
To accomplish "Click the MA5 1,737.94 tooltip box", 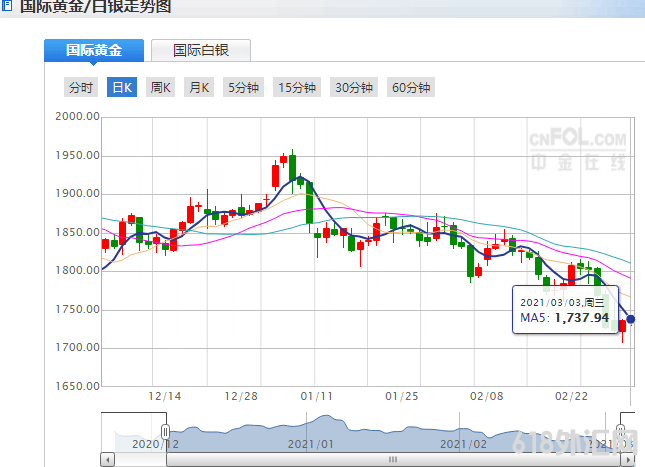I will pos(565,310).
